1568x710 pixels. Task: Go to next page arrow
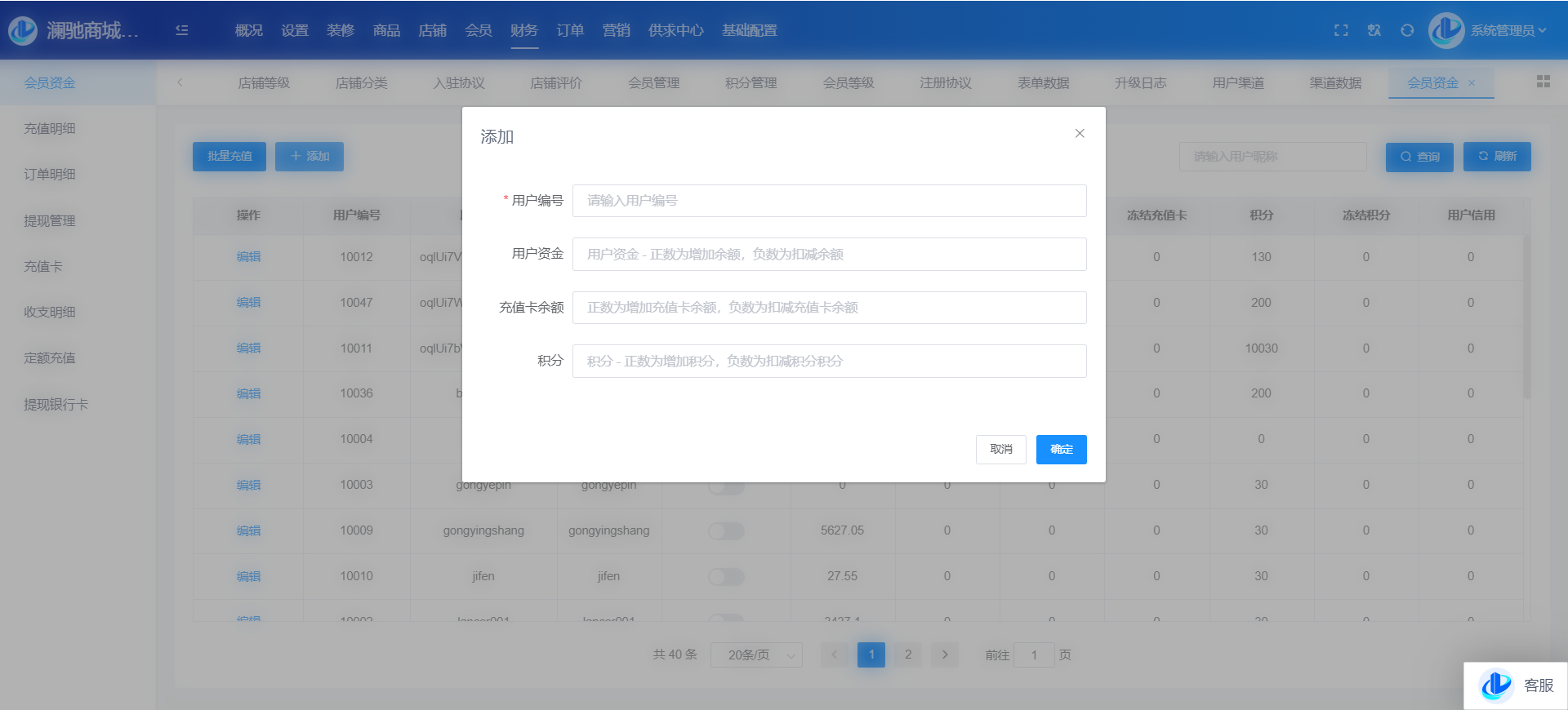[945, 655]
